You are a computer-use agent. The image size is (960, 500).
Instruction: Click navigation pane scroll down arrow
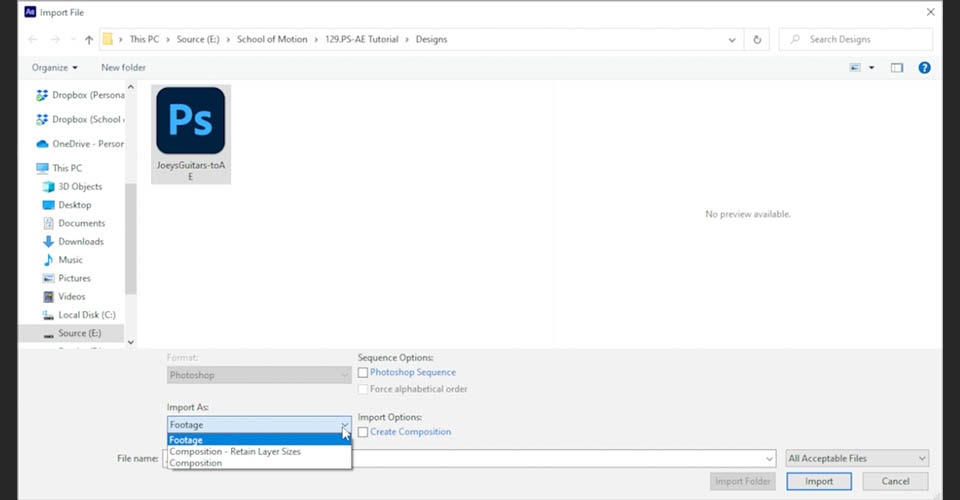130,343
